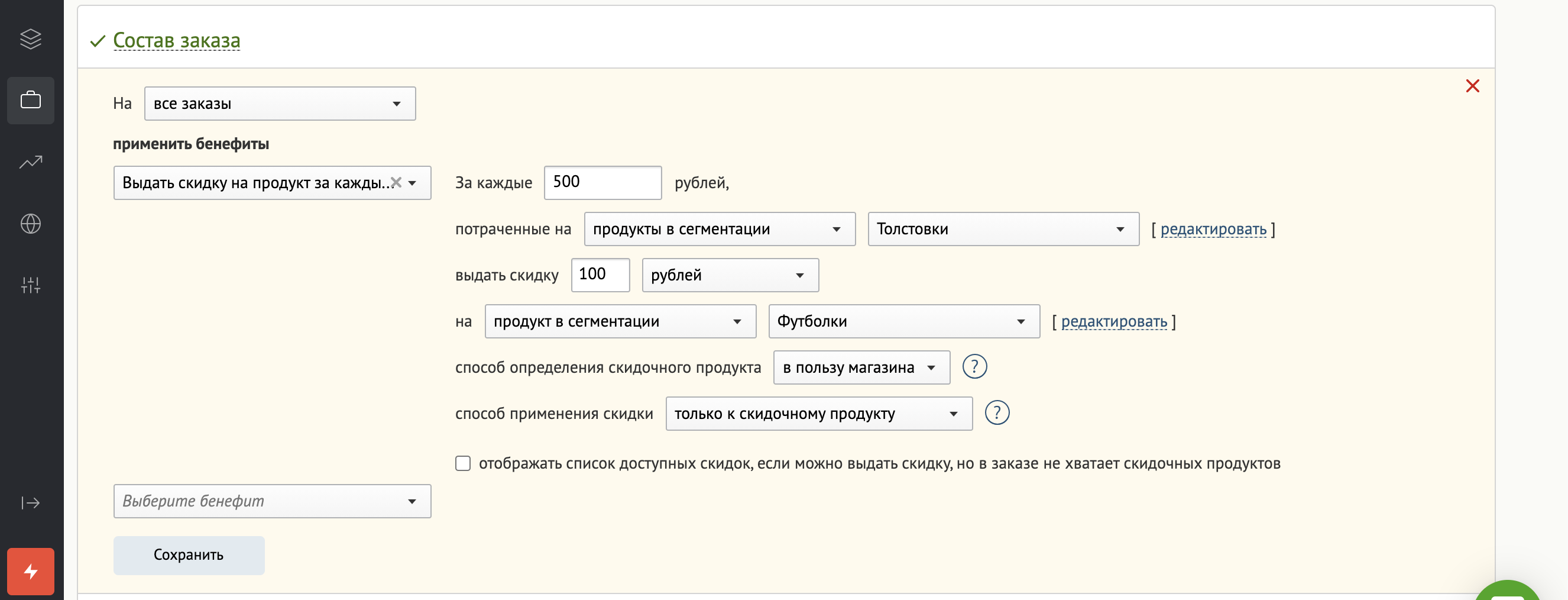The height and width of the screenshot is (600, 1568).
Task: Open the 'продукты в сегментации' dropdown
Action: (720, 229)
